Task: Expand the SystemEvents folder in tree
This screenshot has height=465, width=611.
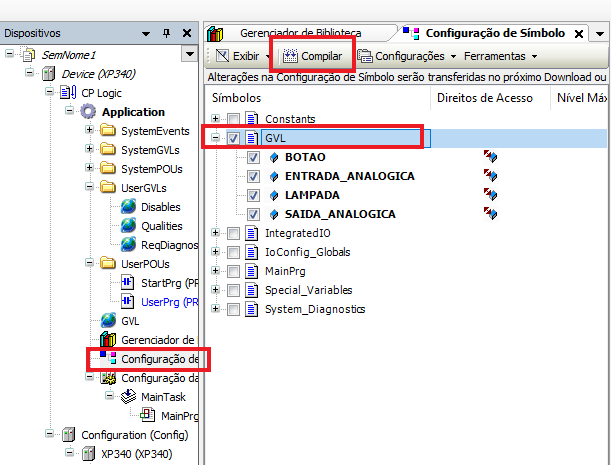Action: click(x=90, y=131)
